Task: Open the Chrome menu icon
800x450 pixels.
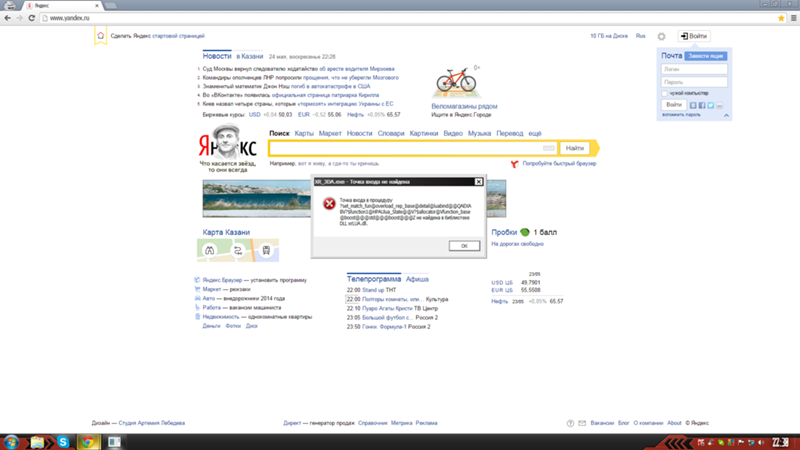Action: pos(793,18)
